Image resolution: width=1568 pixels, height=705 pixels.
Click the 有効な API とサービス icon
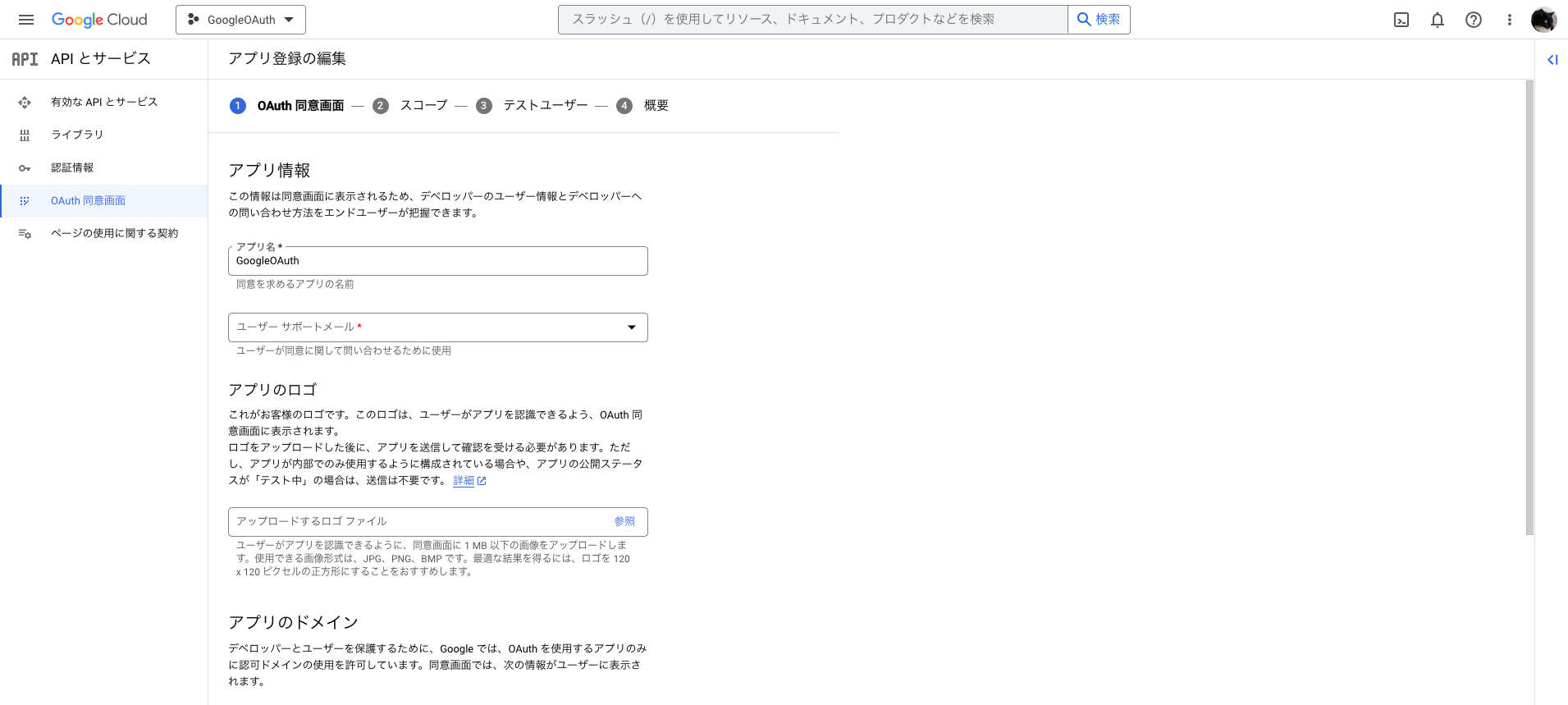click(25, 103)
